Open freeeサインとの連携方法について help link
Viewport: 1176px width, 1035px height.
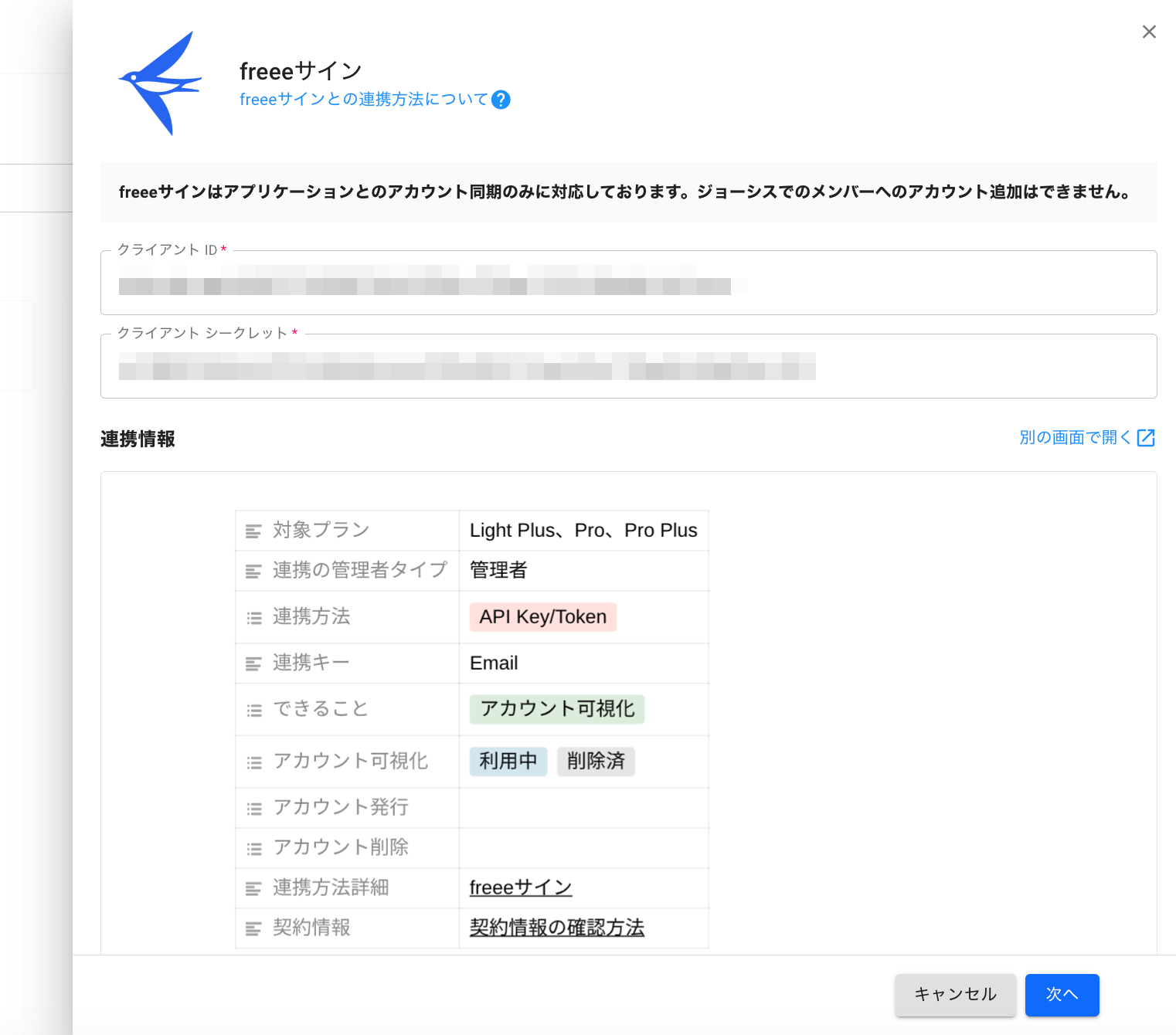(363, 100)
